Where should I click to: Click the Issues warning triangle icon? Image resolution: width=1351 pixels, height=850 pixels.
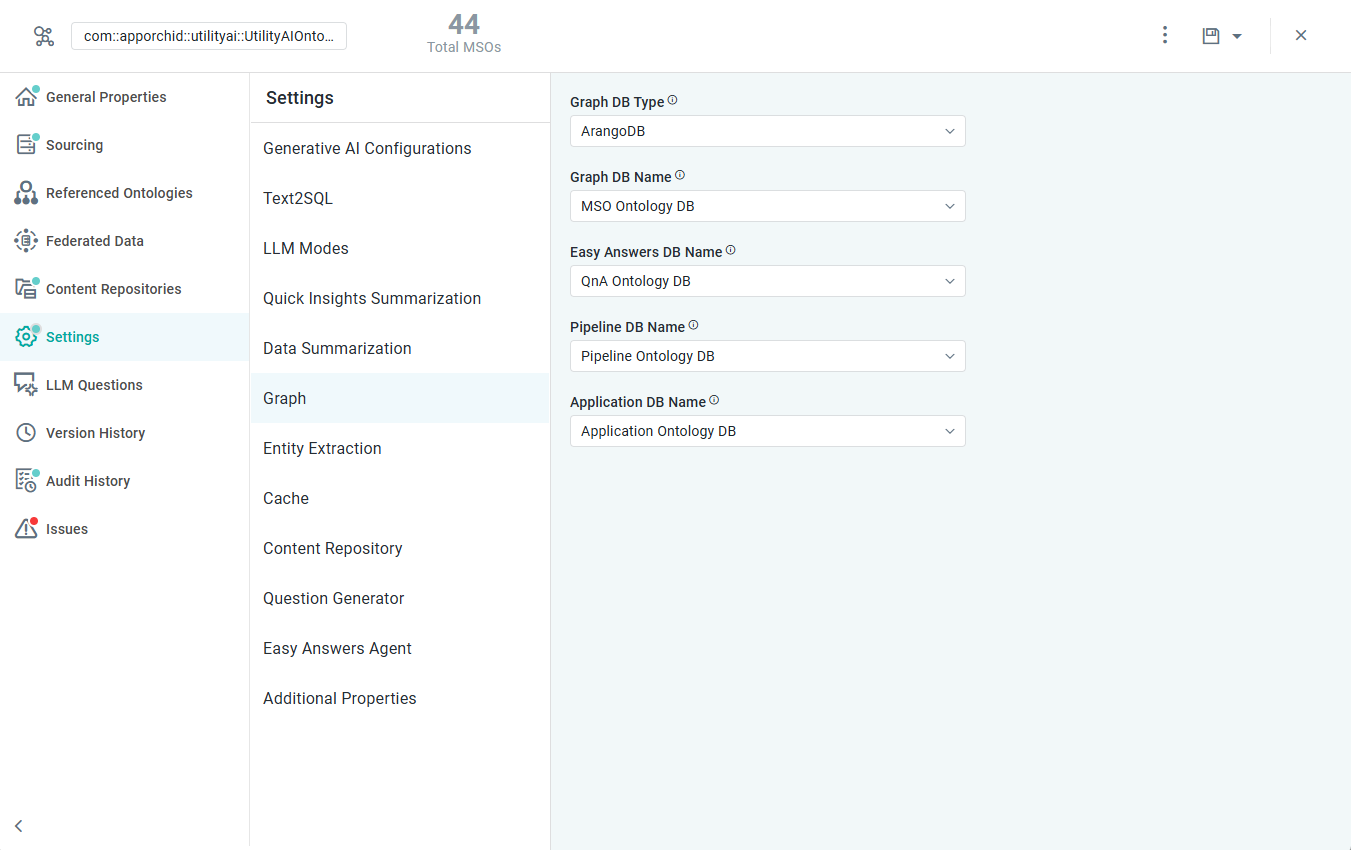(x=26, y=529)
